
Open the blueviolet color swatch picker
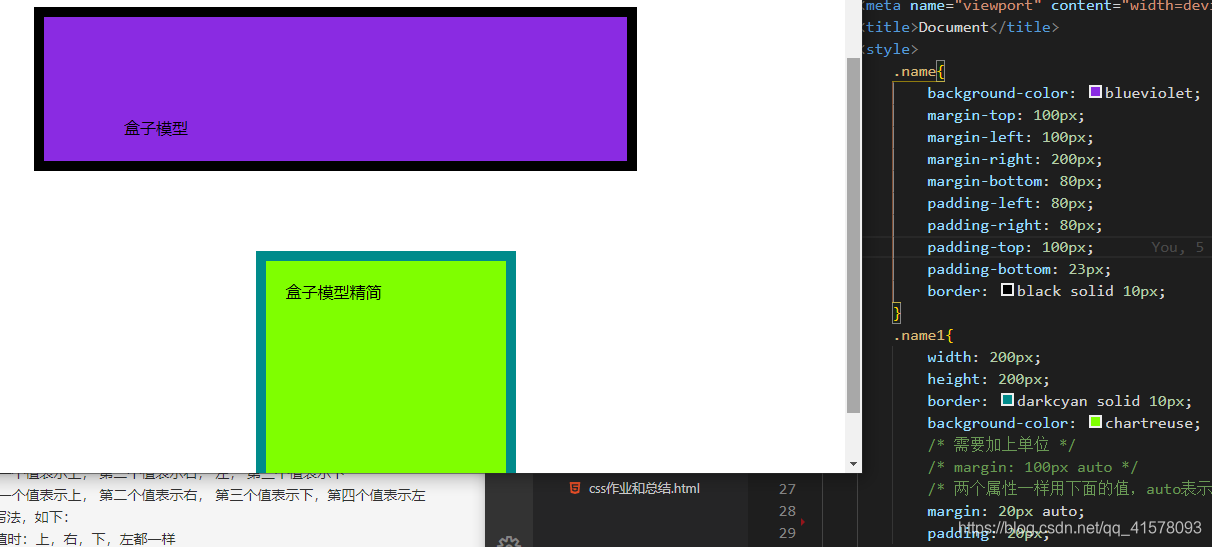click(x=1095, y=92)
